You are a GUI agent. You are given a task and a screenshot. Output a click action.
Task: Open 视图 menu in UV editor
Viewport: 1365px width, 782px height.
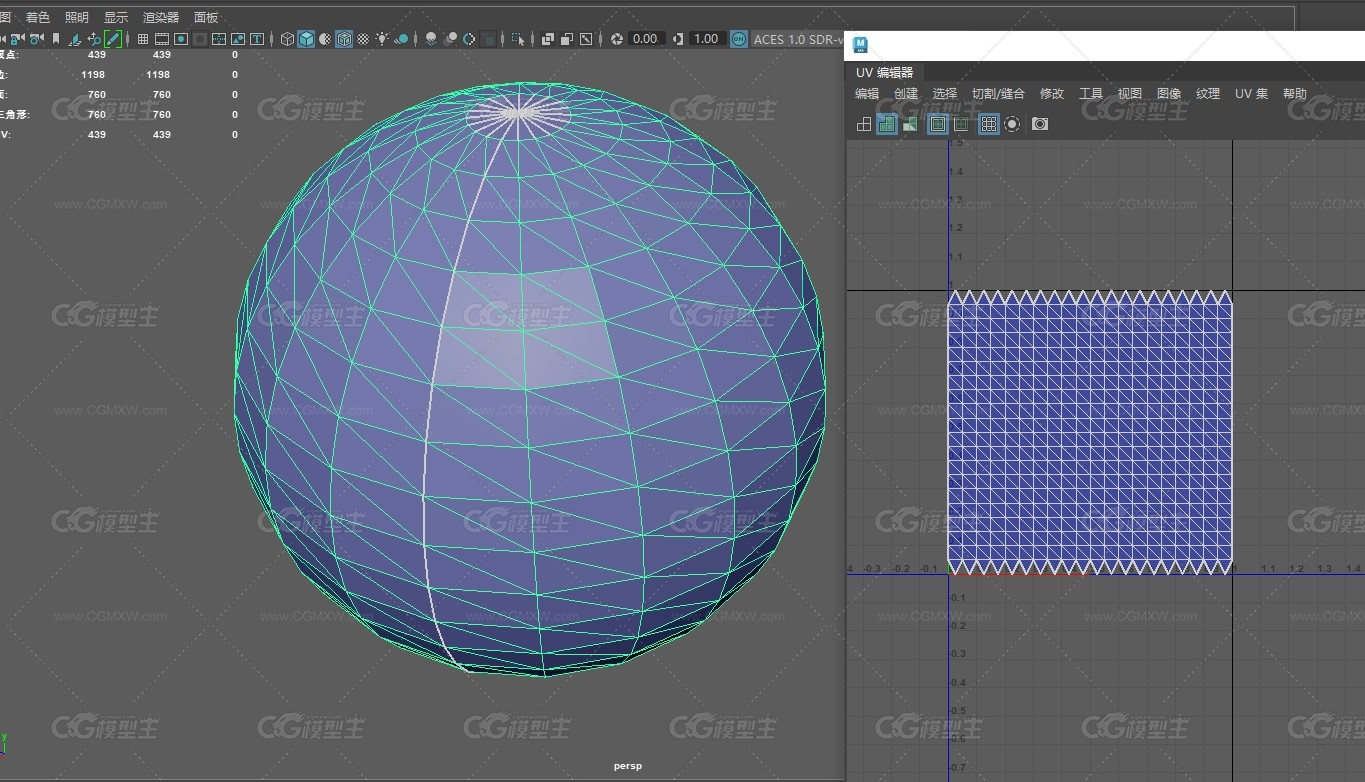point(1130,93)
